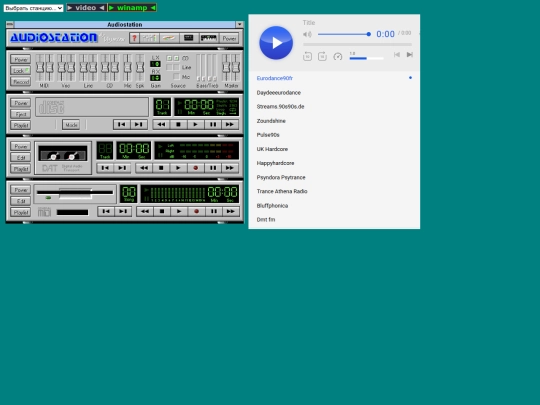Click the rewind 10 seconds icon
540x405 pixels.
[x=307, y=56]
